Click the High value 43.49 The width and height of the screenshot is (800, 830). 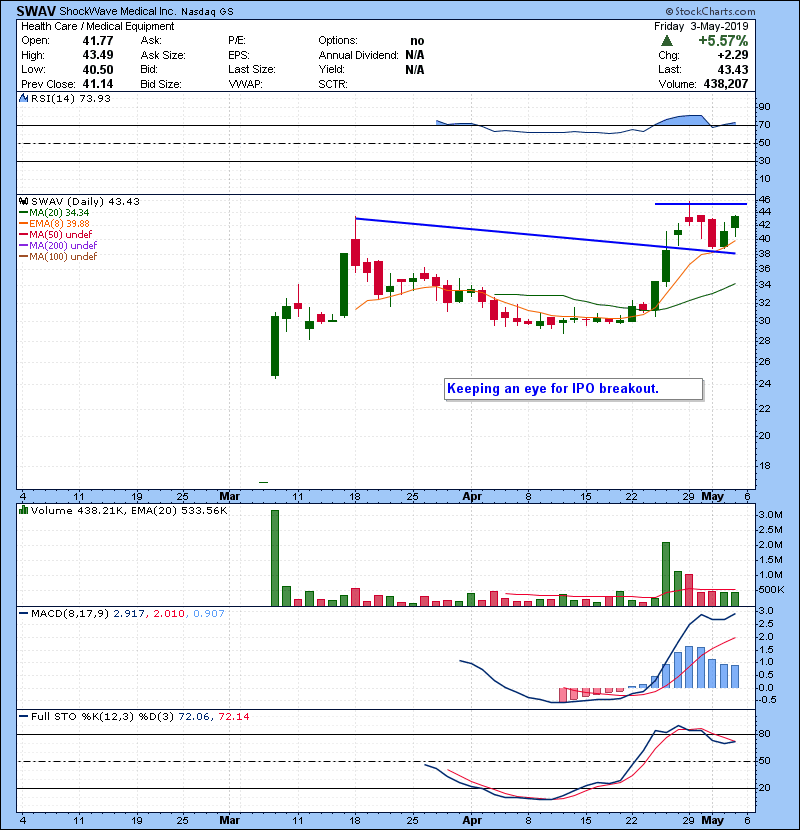[x=97, y=55]
